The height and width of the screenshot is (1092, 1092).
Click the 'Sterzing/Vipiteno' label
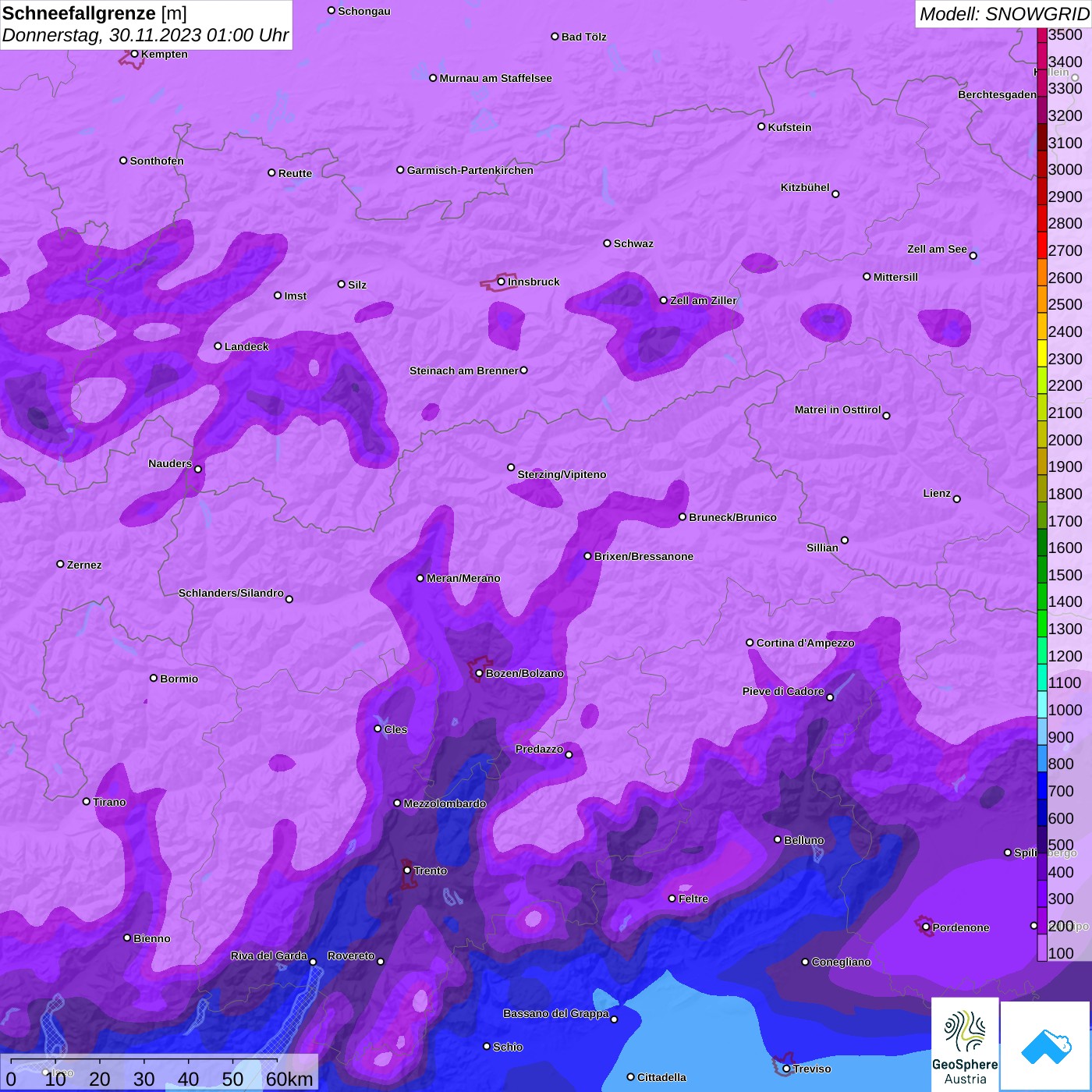562,475
